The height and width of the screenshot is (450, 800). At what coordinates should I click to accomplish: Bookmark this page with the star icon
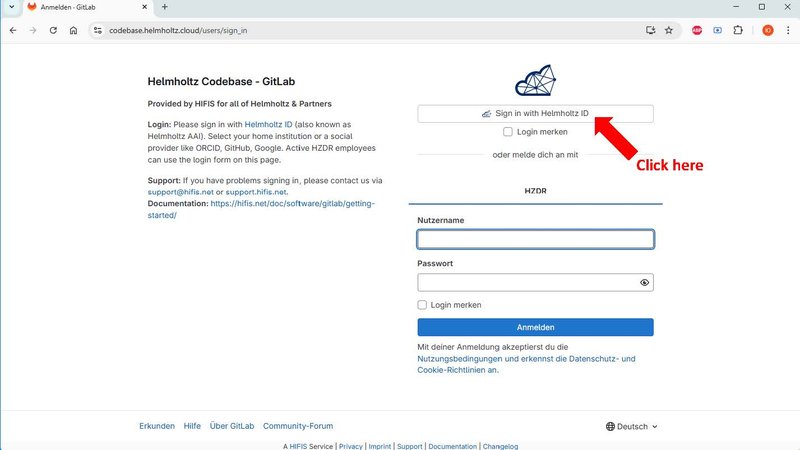(x=669, y=31)
